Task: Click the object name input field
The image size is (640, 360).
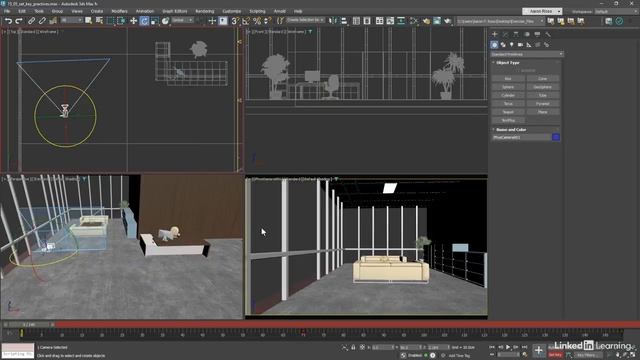Action: pyautogui.click(x=522, y=137)
